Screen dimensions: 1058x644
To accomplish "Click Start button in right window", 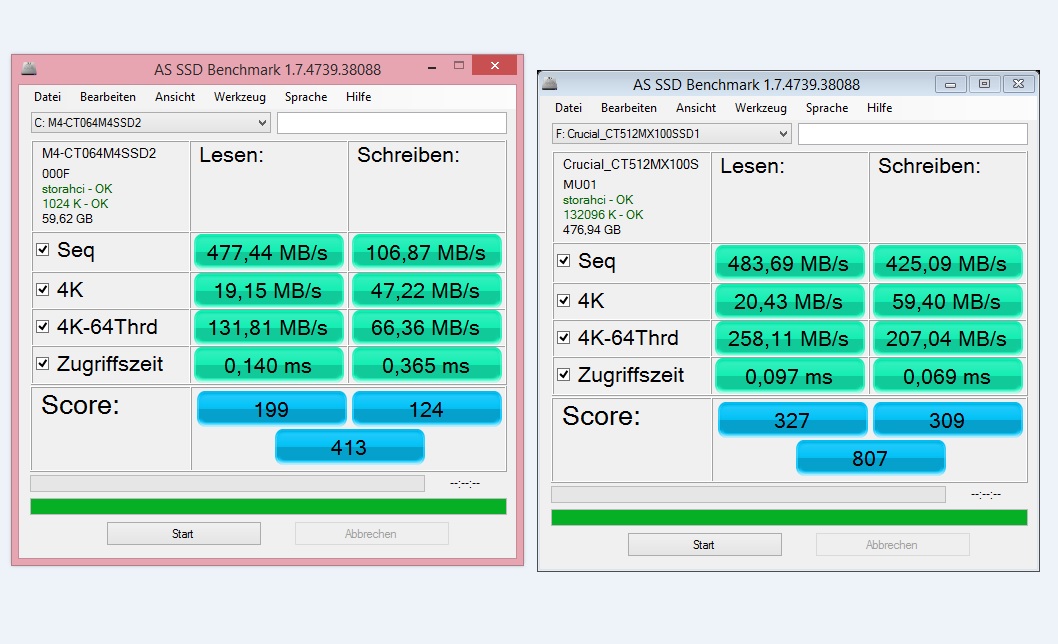I will (704, 544).
